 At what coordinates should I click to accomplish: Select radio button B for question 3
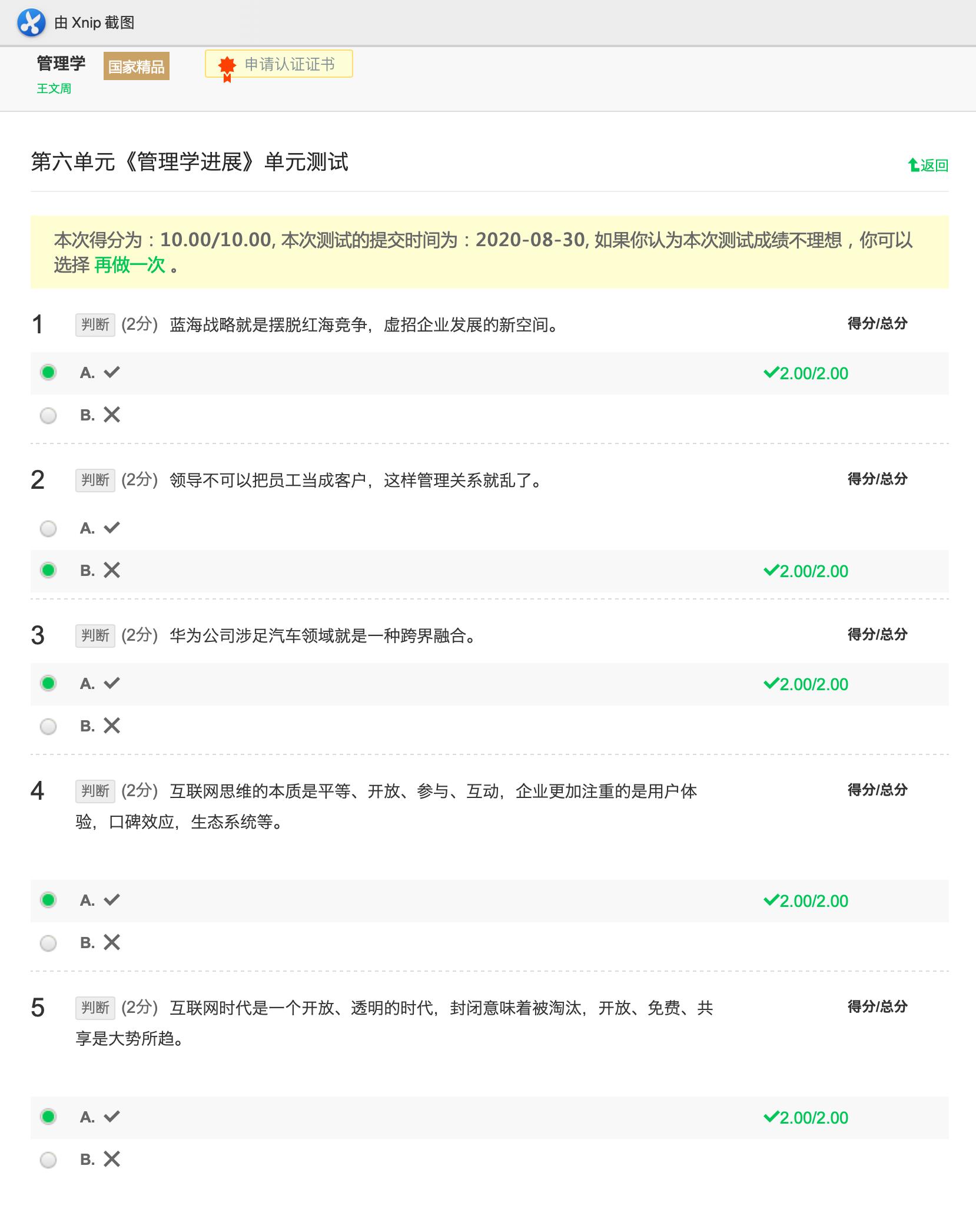point(48,727)
